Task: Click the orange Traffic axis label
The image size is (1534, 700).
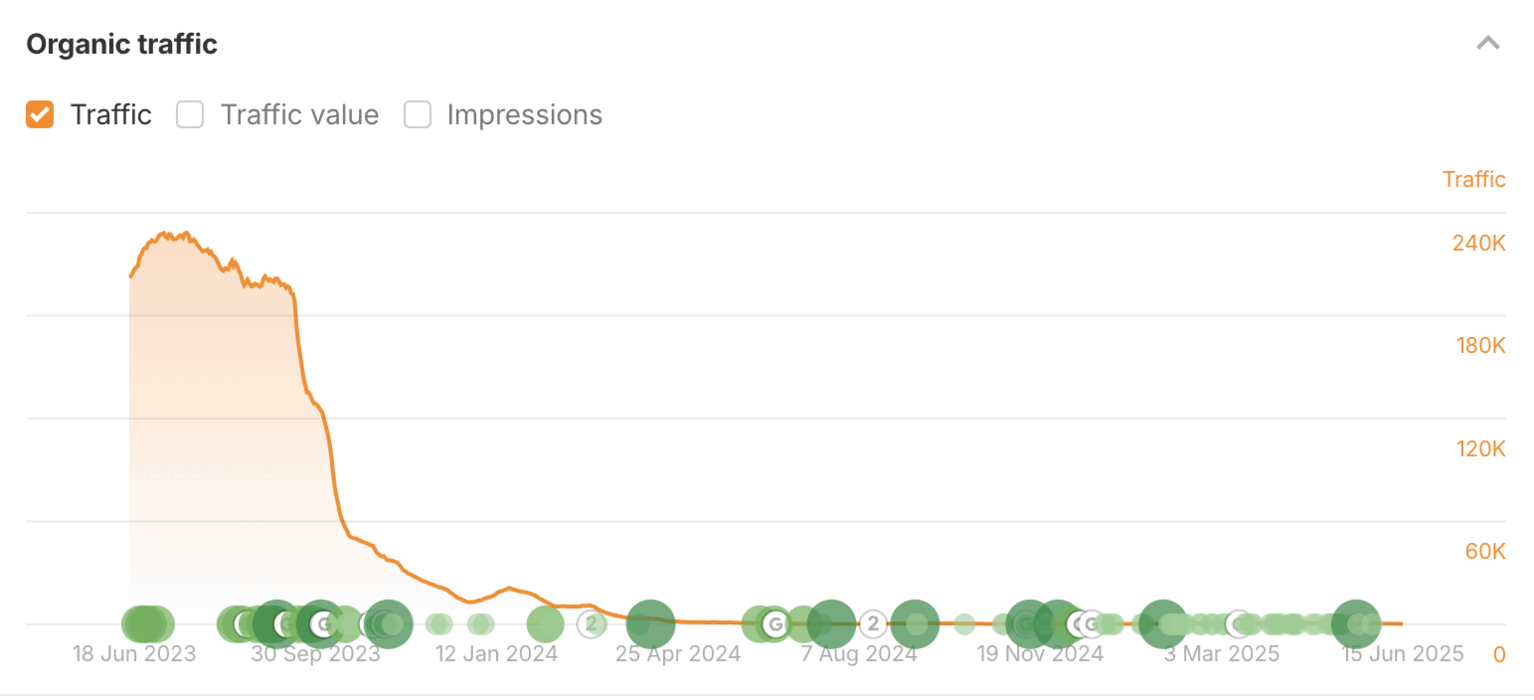Action: tap(1473, 180)
